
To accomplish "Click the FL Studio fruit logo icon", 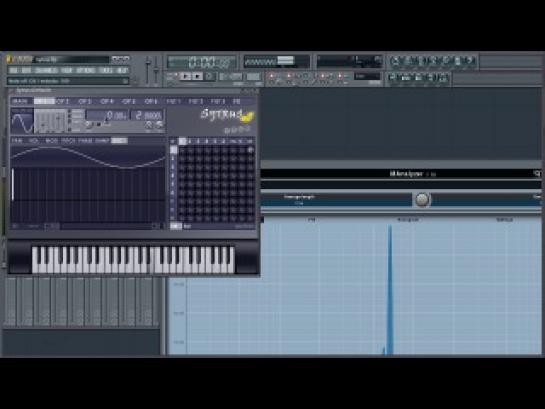I will coord(9,59).
